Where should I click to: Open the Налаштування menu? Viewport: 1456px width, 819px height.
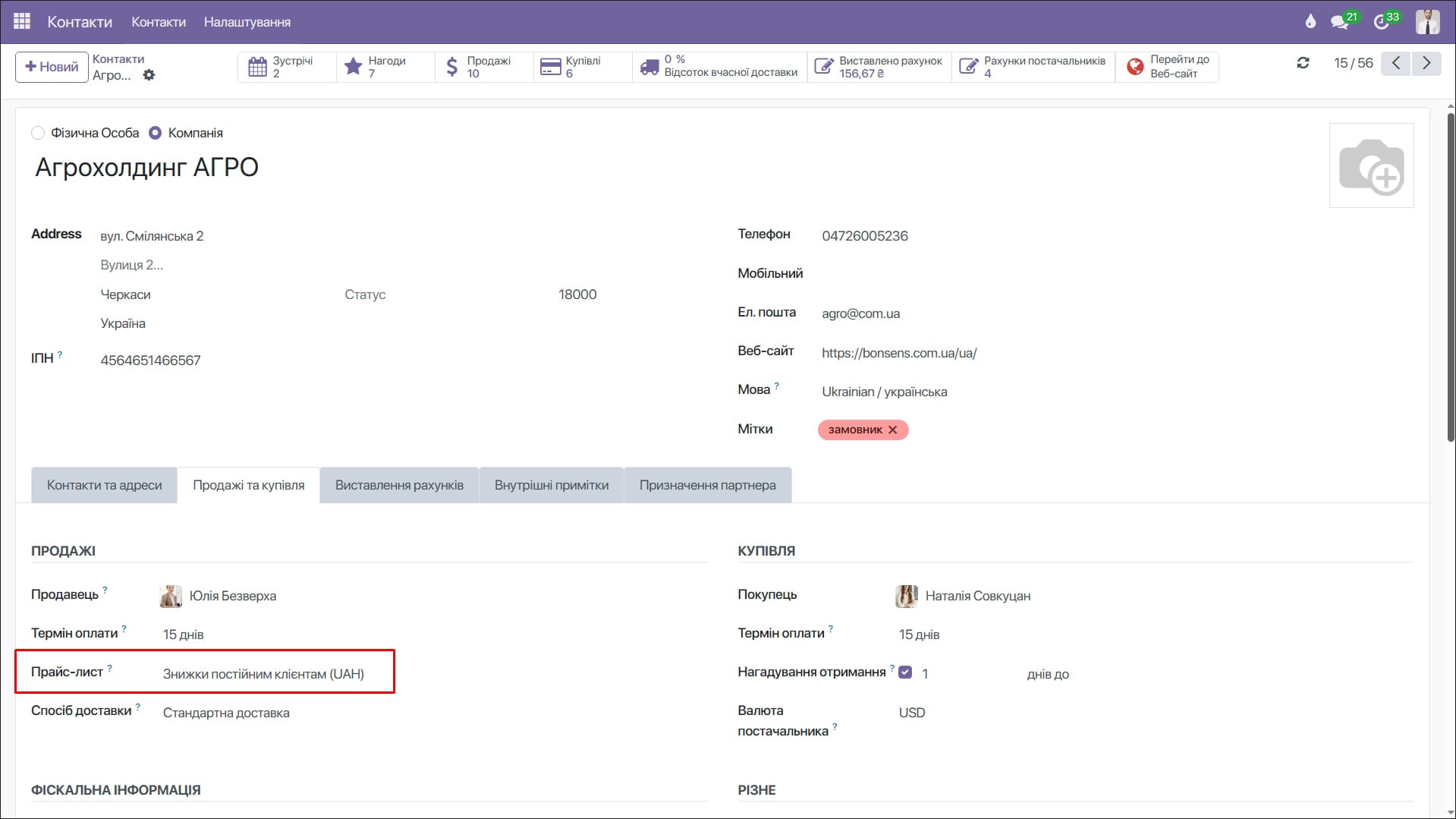(x=247, y=22)
